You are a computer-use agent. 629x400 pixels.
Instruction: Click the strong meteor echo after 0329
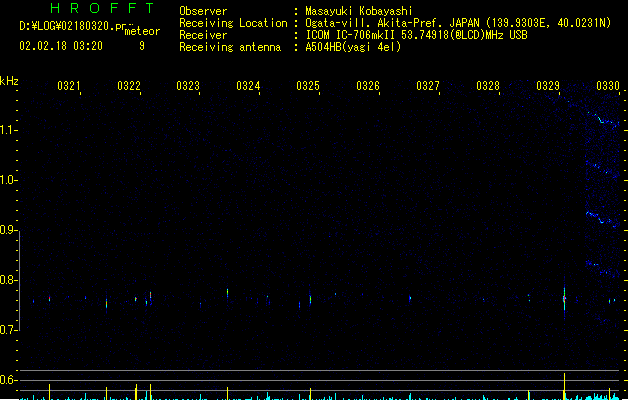564,299
